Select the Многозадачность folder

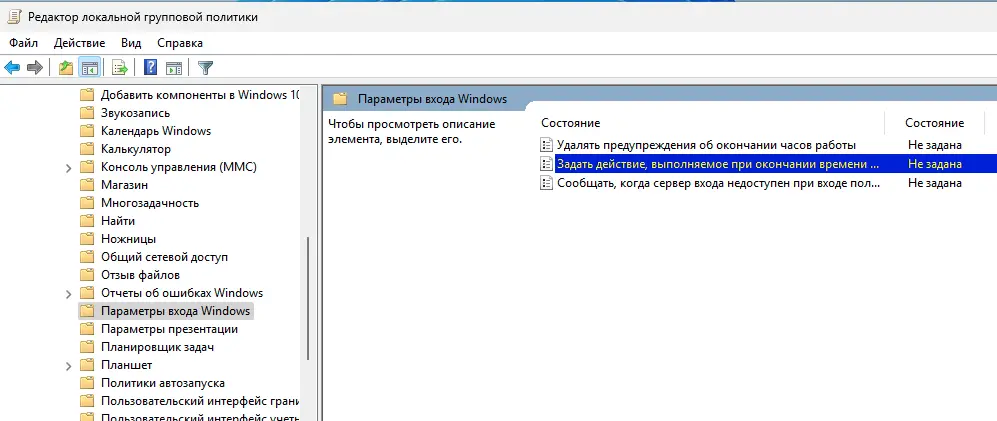(150, 203)
